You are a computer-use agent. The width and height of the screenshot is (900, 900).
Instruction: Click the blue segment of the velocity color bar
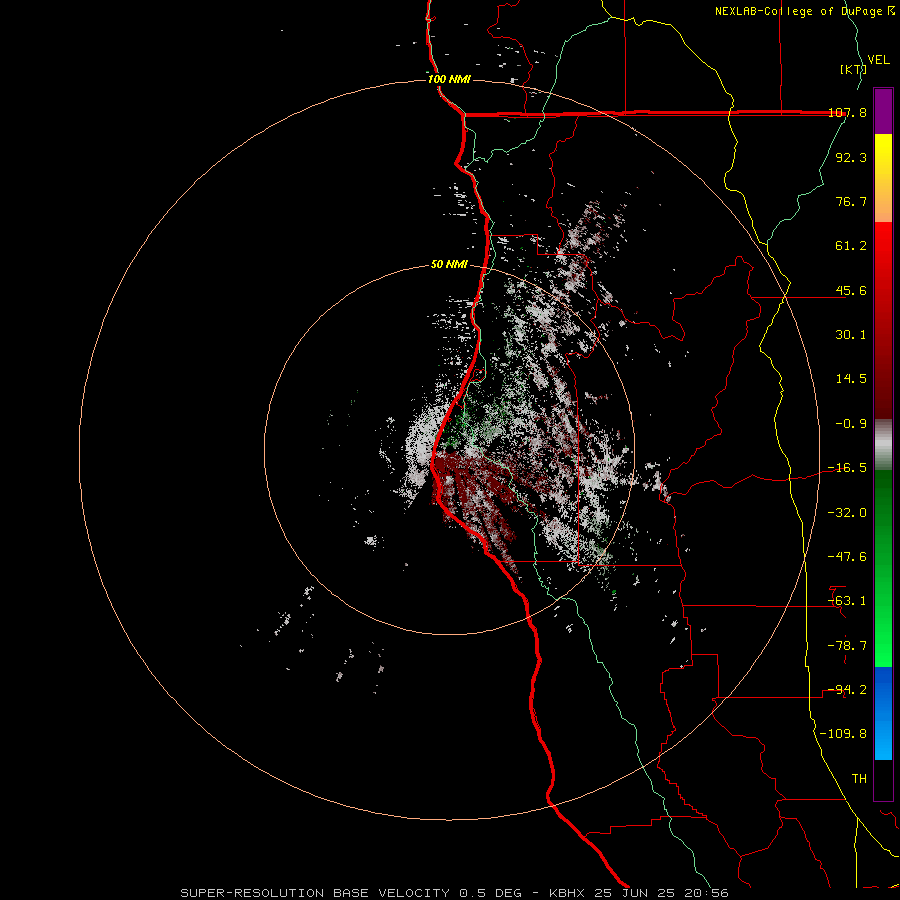(883, 713)
